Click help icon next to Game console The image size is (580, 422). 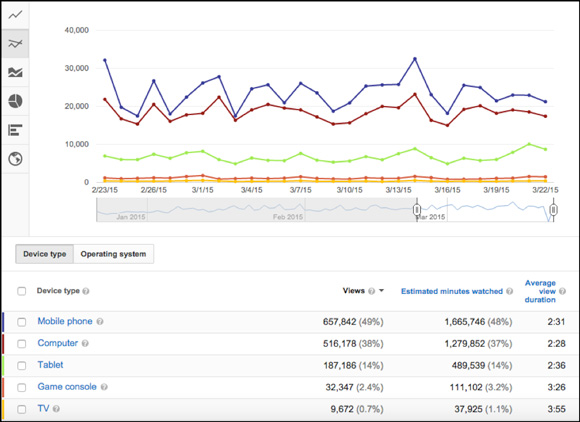(104, 387)
